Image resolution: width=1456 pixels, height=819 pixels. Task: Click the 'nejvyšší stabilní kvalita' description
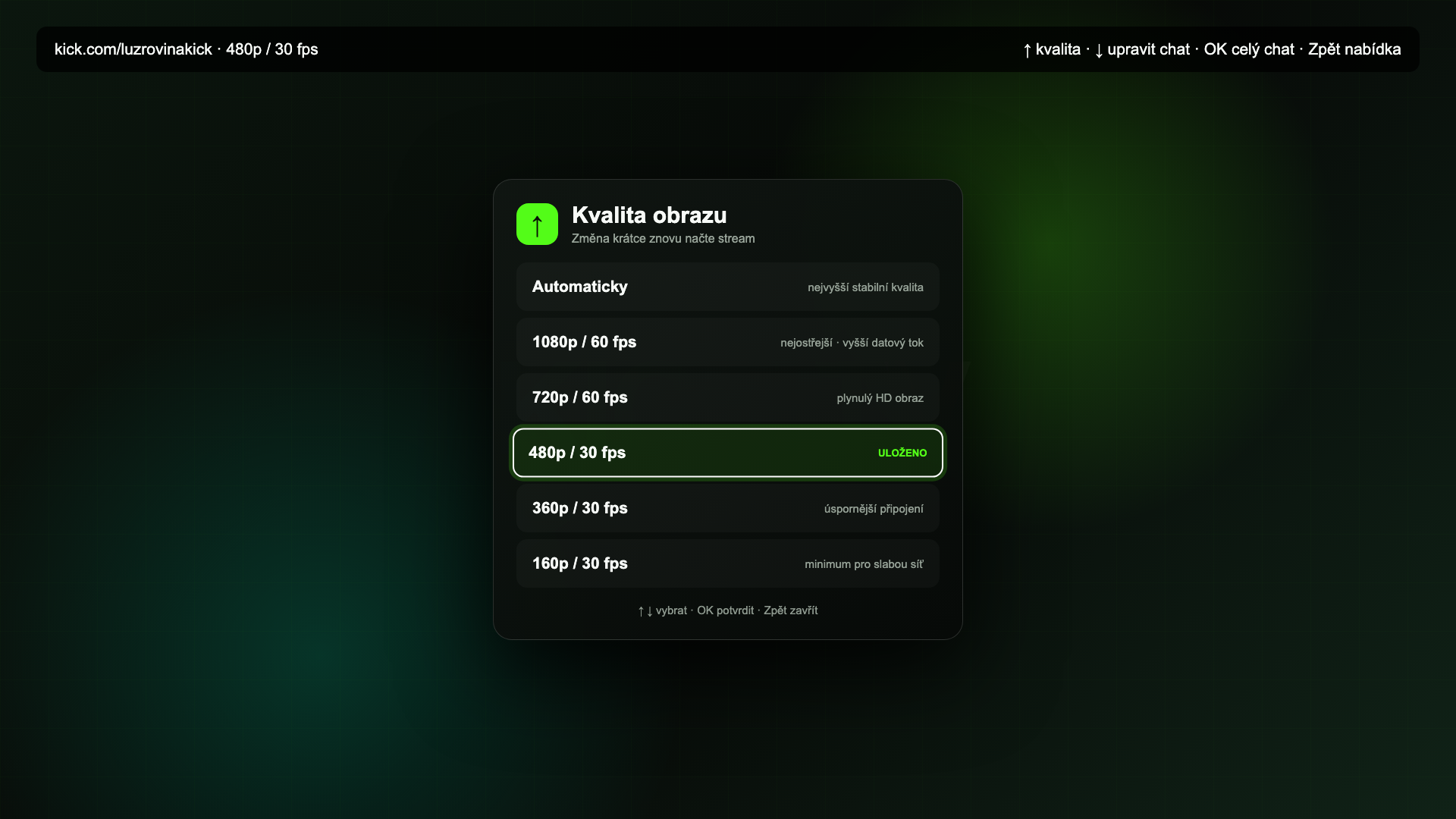point(865,287)
